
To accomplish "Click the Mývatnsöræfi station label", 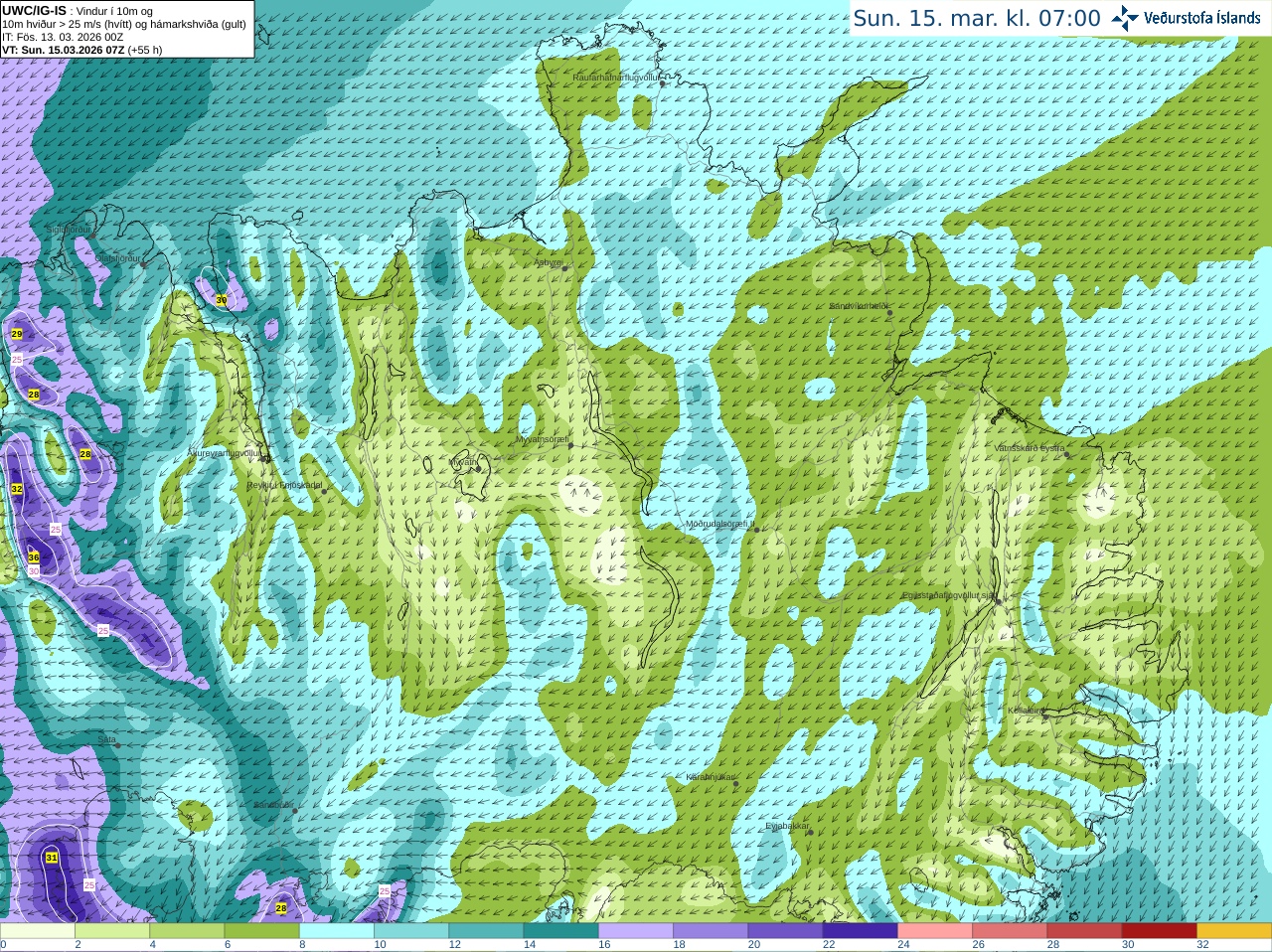I will coord(543,438).
